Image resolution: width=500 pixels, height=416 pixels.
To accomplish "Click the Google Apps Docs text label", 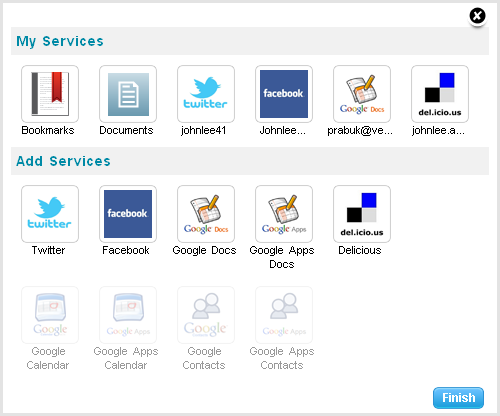I will (282, 257).
